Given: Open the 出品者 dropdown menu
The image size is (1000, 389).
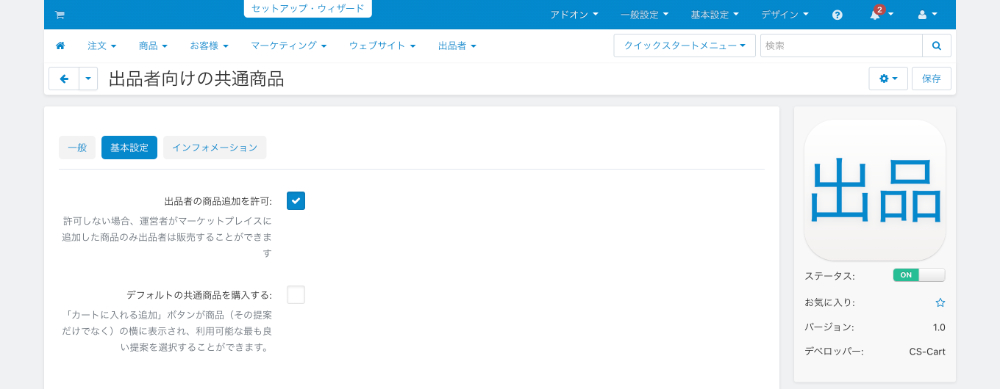Looking at the screenshot, I should tap(457, 46).
